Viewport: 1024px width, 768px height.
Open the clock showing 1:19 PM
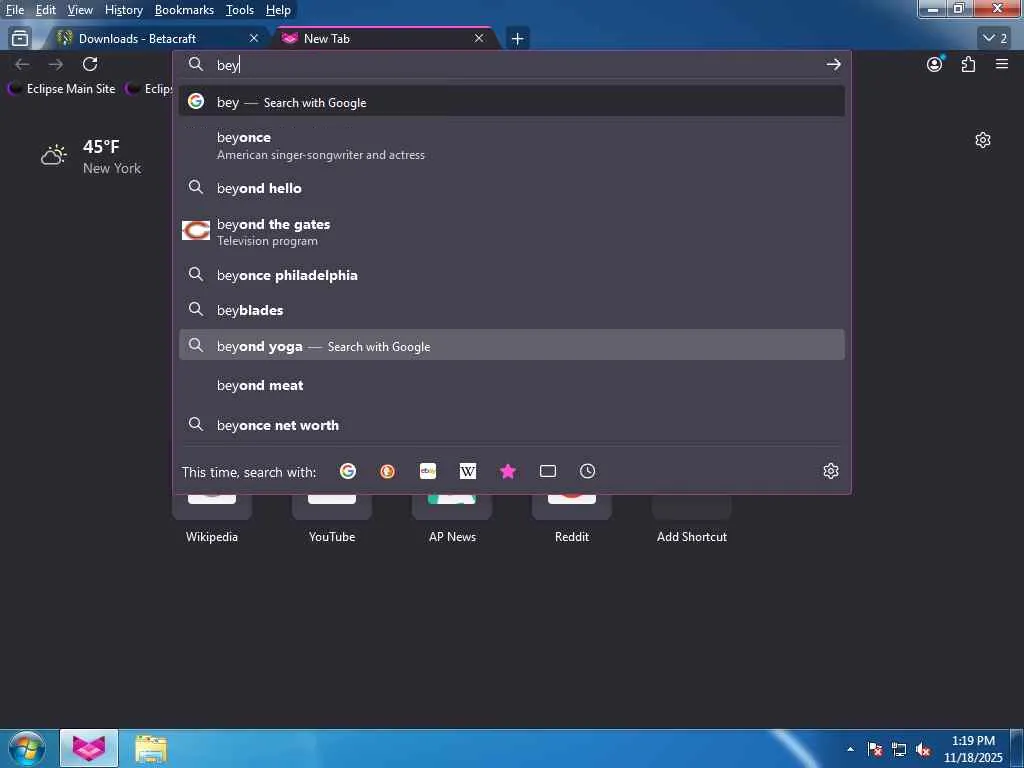pyautogui.click(x=973, y=749)
